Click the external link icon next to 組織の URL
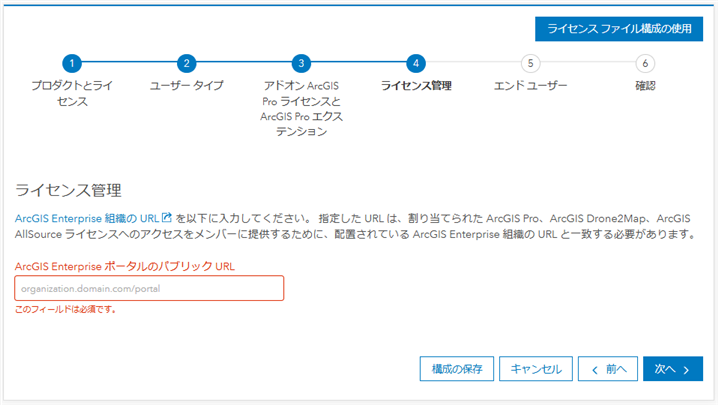Image resolution: width=718 pixels, height=405 pixels. pos(167,217)
